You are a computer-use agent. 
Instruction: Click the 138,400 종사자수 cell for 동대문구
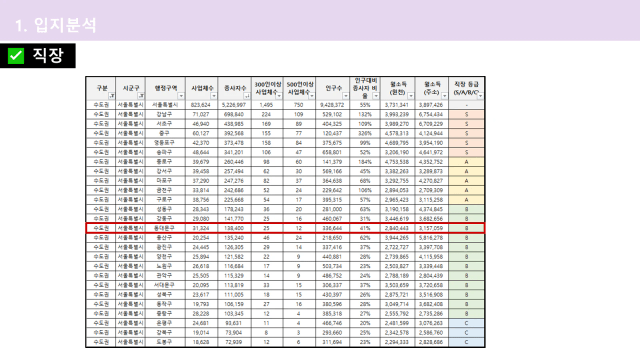tap(233, 228)
